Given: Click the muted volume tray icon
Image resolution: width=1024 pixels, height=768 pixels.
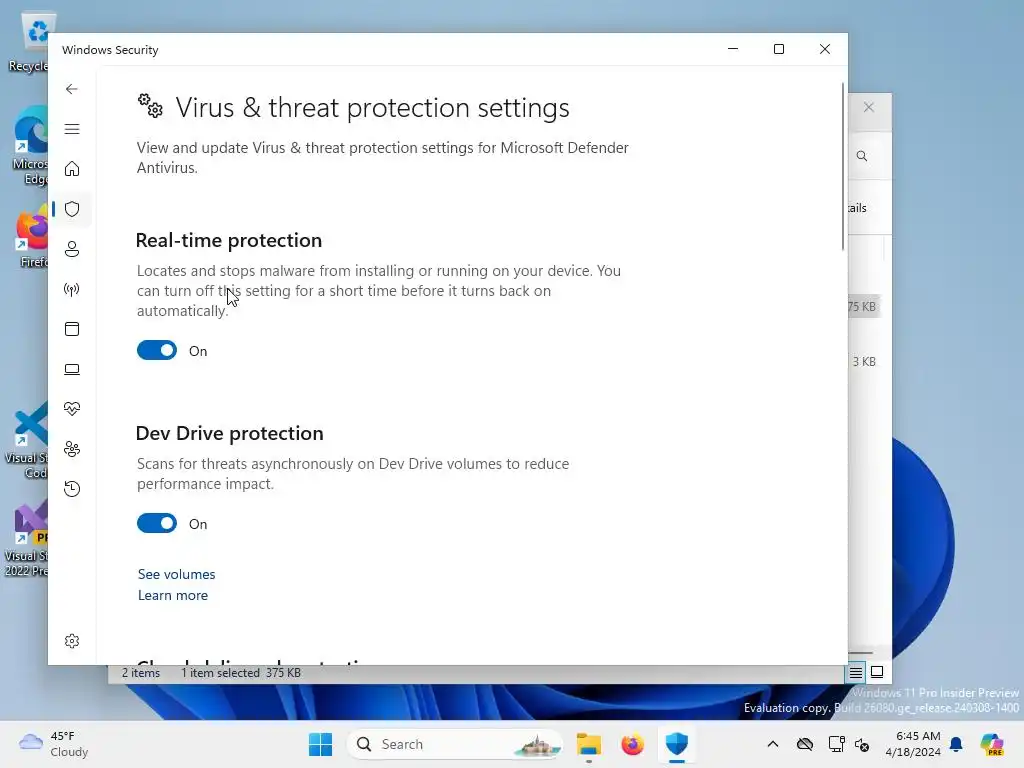Looking at the screenshot, I should pos(863,744).
